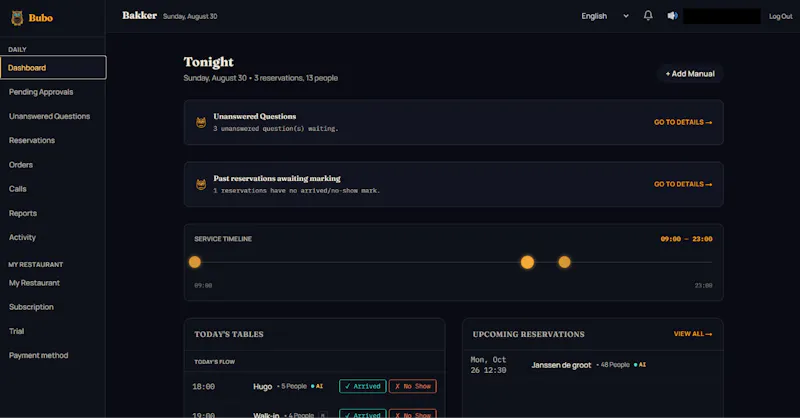
Task: Click owl icon beside Past reservations
Action: pos(201,184)
